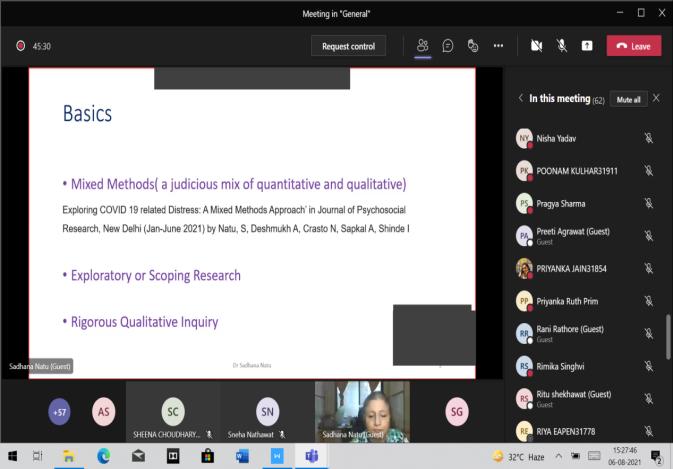Viewport: 673px width, 469px height.
Task: Open the Show participants panel icon
Action: (422, 46)
